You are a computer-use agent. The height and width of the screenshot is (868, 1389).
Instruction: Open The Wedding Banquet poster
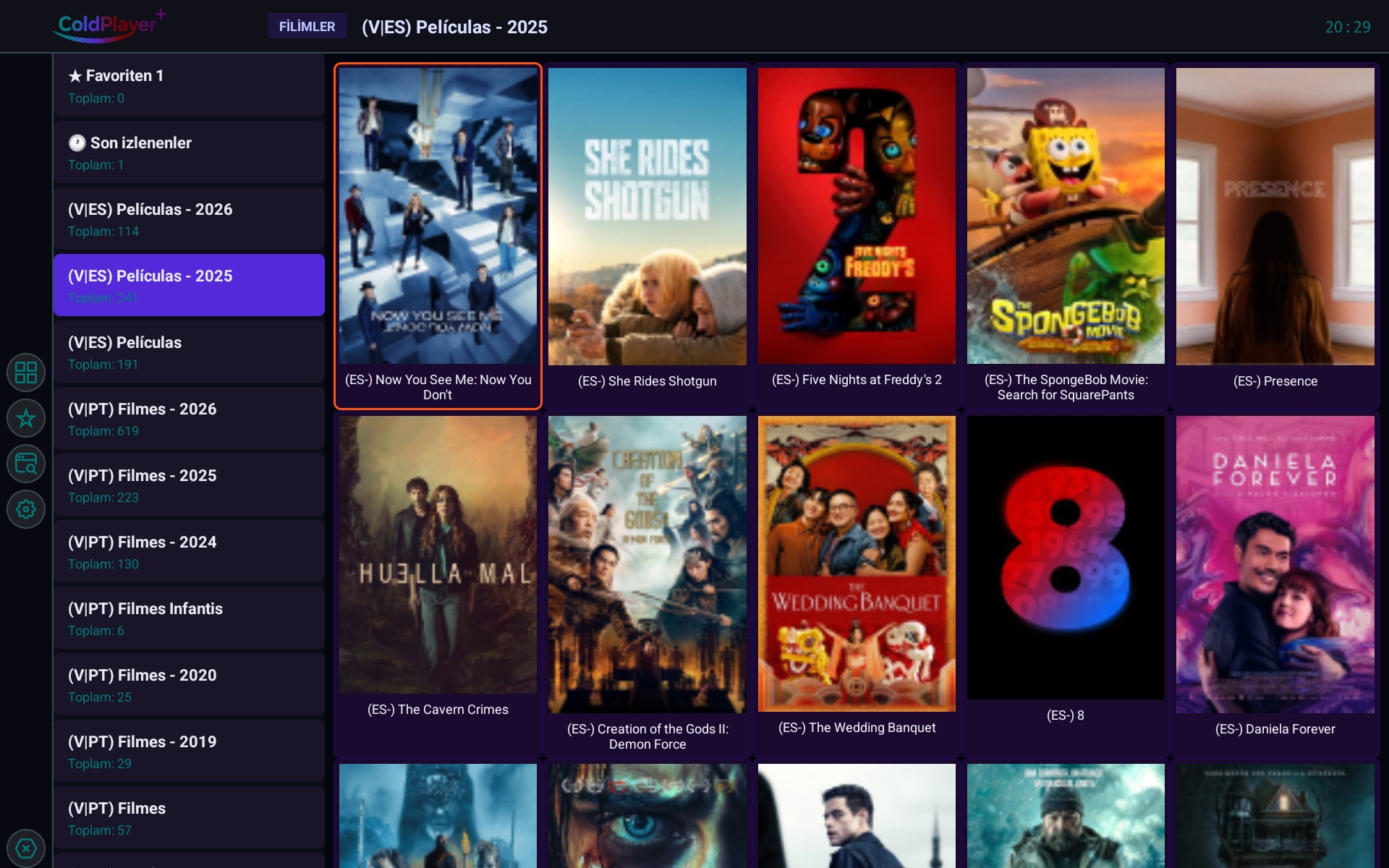857,563
